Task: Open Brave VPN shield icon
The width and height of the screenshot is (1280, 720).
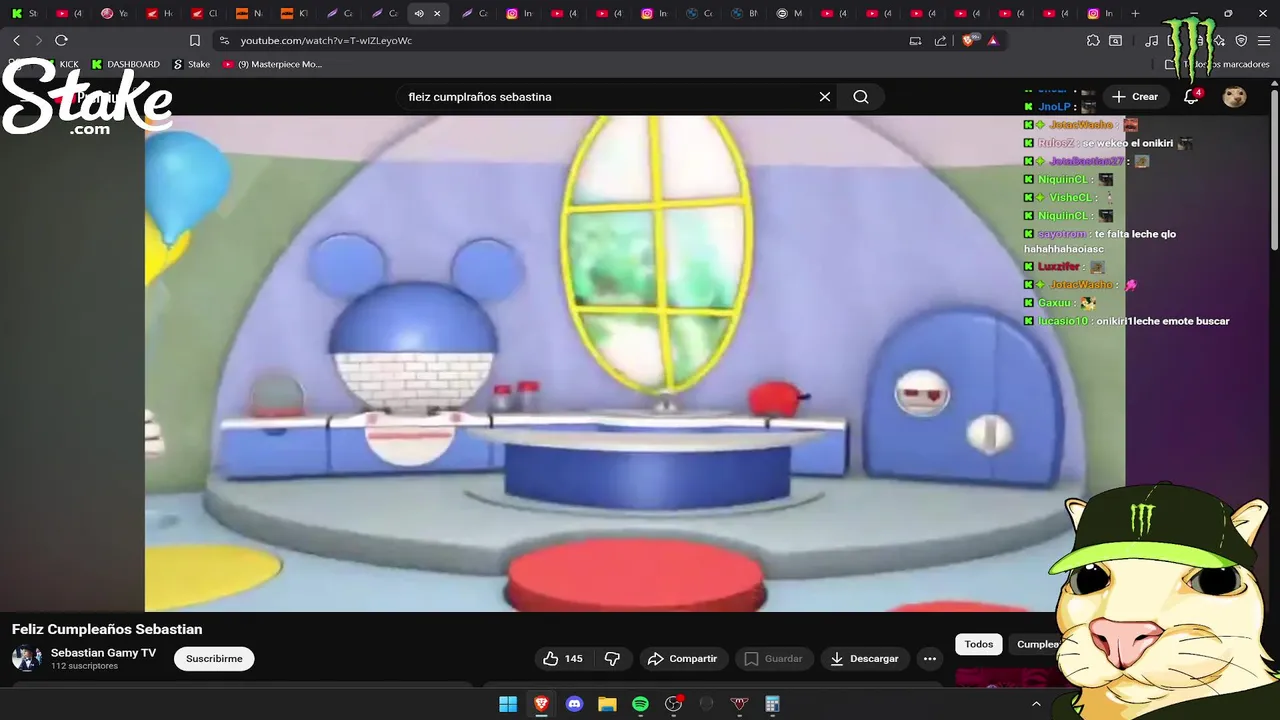Action: coord(1241,40)
